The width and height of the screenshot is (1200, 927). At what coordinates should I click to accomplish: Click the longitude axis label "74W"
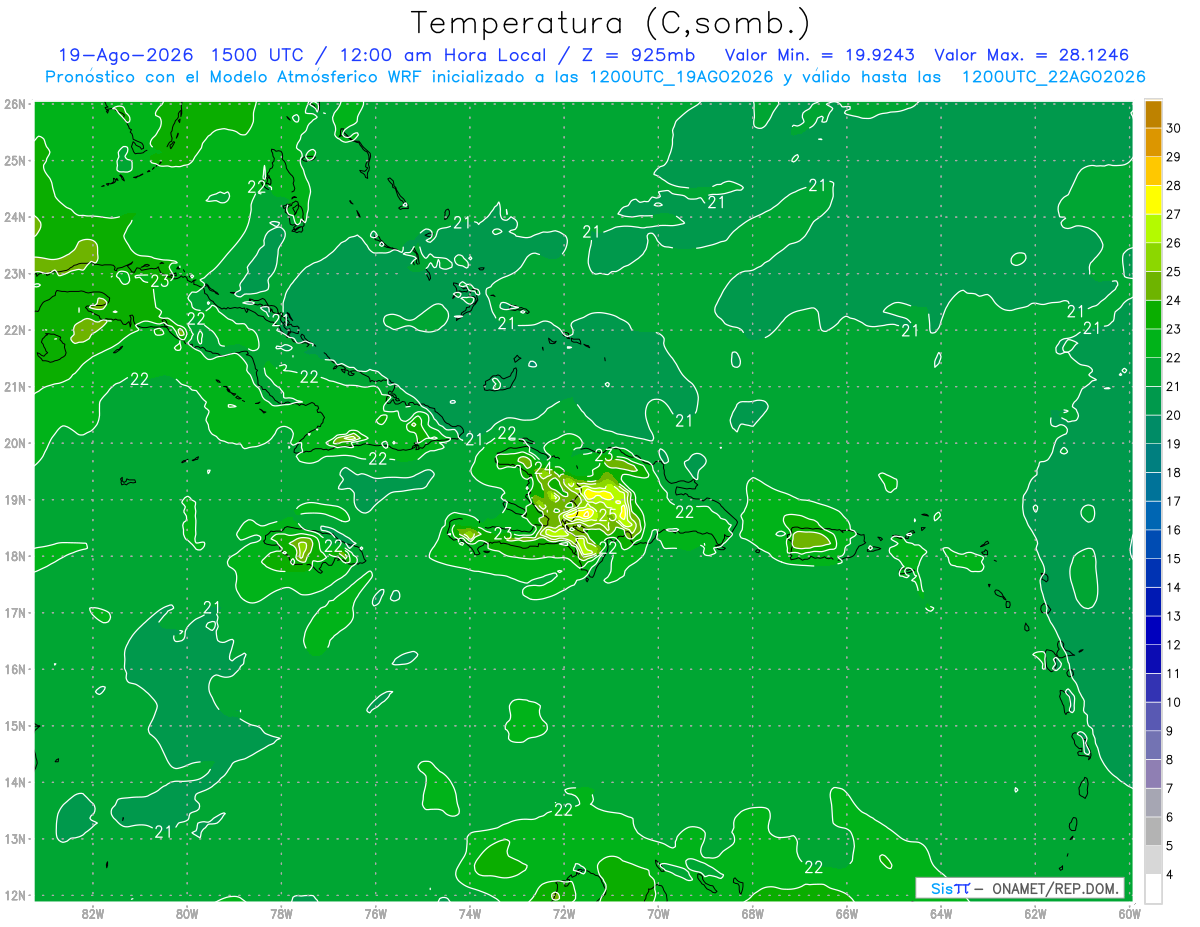point(470,914)
